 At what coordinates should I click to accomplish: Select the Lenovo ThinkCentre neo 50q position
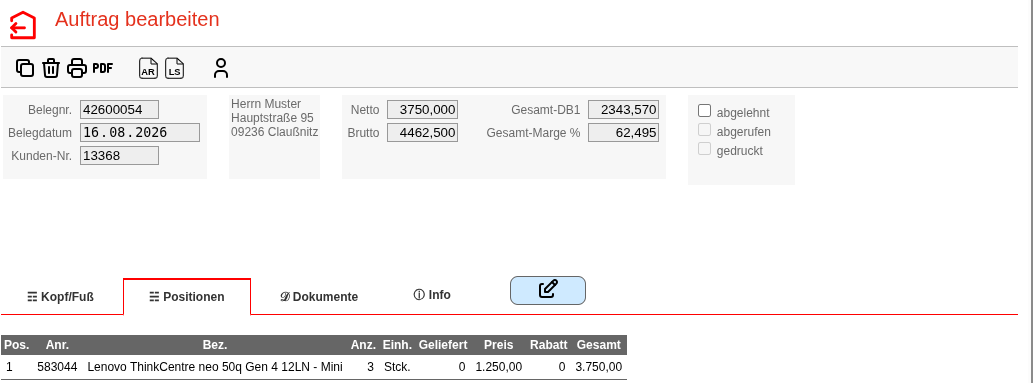(215, 367)
